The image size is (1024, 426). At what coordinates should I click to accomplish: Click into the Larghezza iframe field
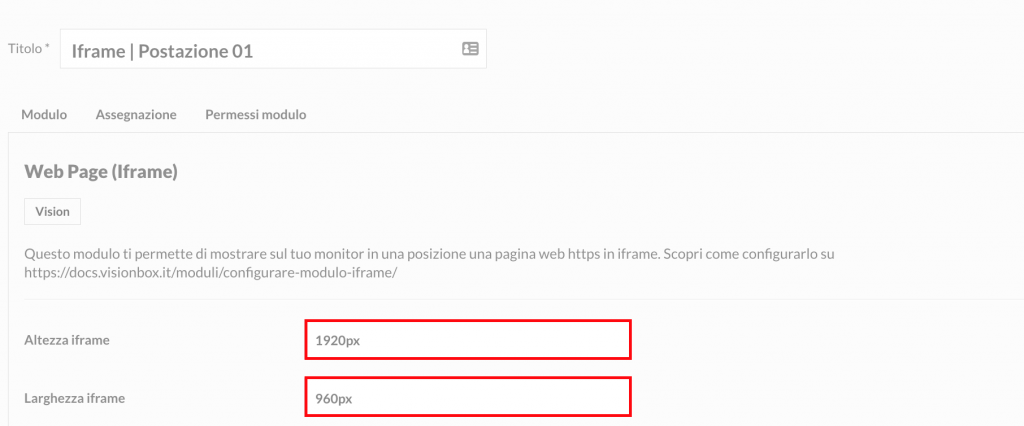click(x=468, y=397)
